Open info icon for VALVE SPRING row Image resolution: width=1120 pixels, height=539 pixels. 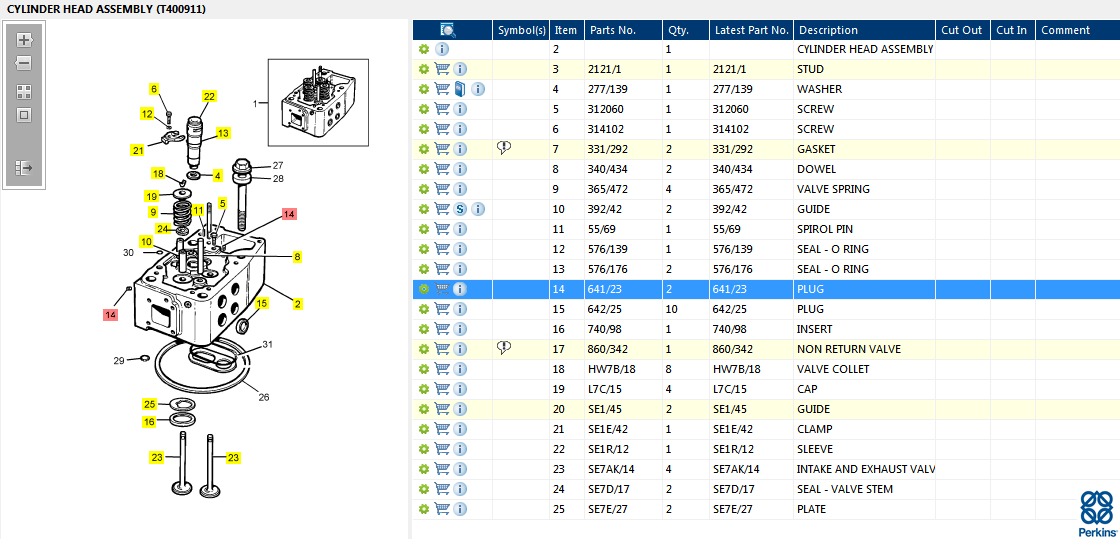[461, 189]
